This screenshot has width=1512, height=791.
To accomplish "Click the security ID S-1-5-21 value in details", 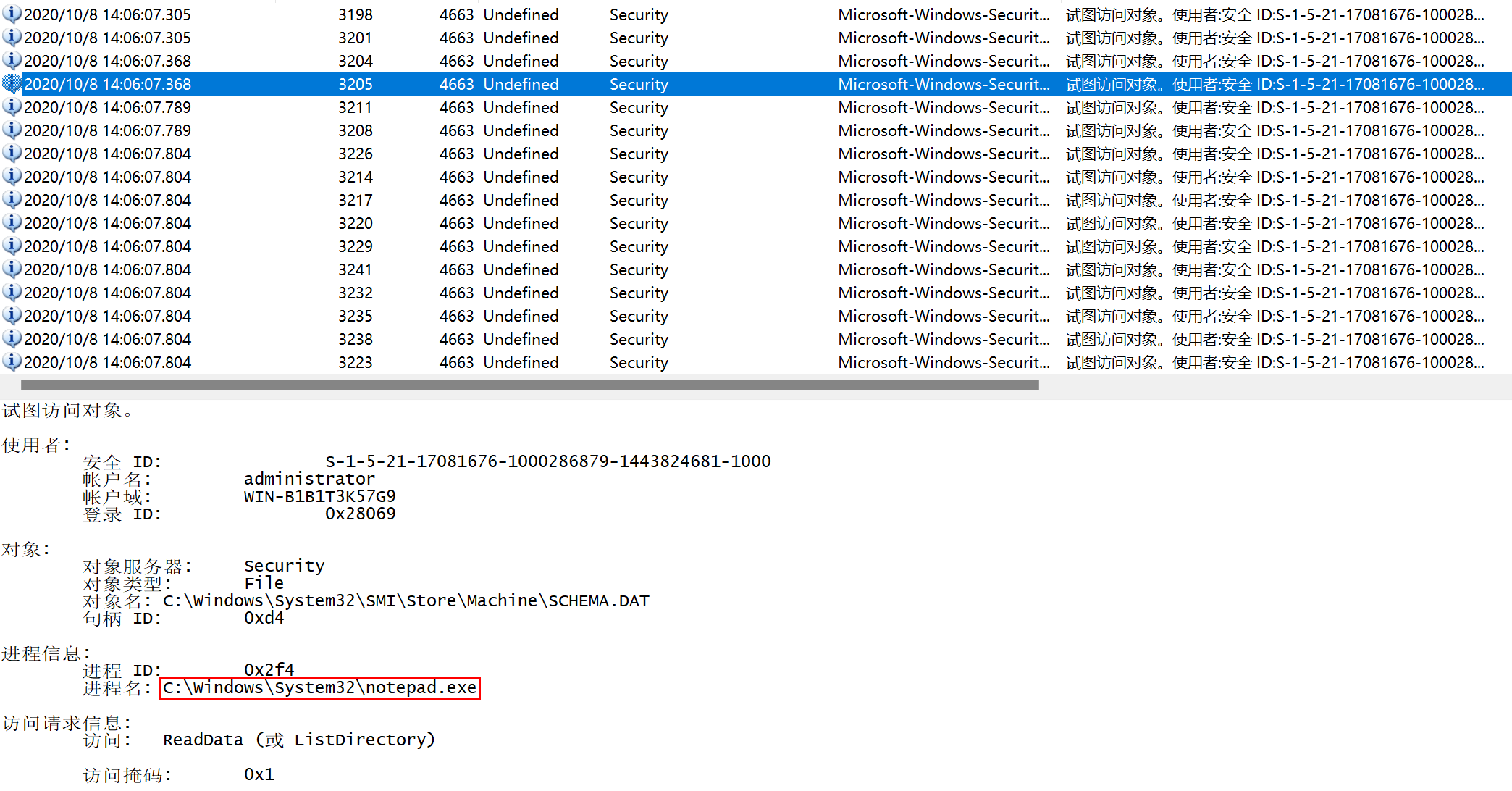I will pyautogui.click(x=547, y=461).
